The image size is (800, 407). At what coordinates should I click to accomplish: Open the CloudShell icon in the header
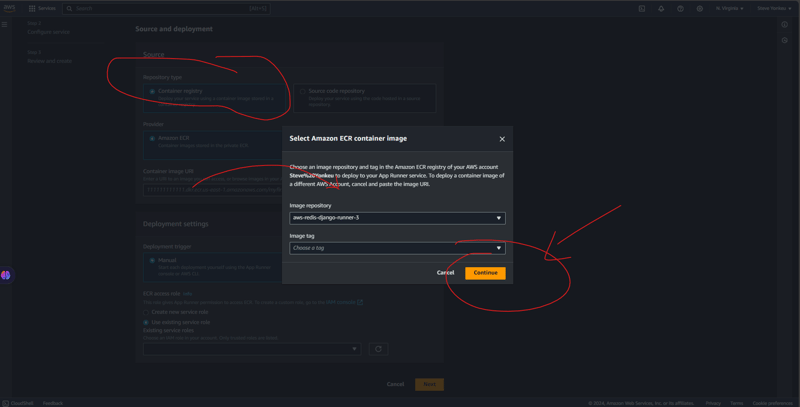[642, 9]
